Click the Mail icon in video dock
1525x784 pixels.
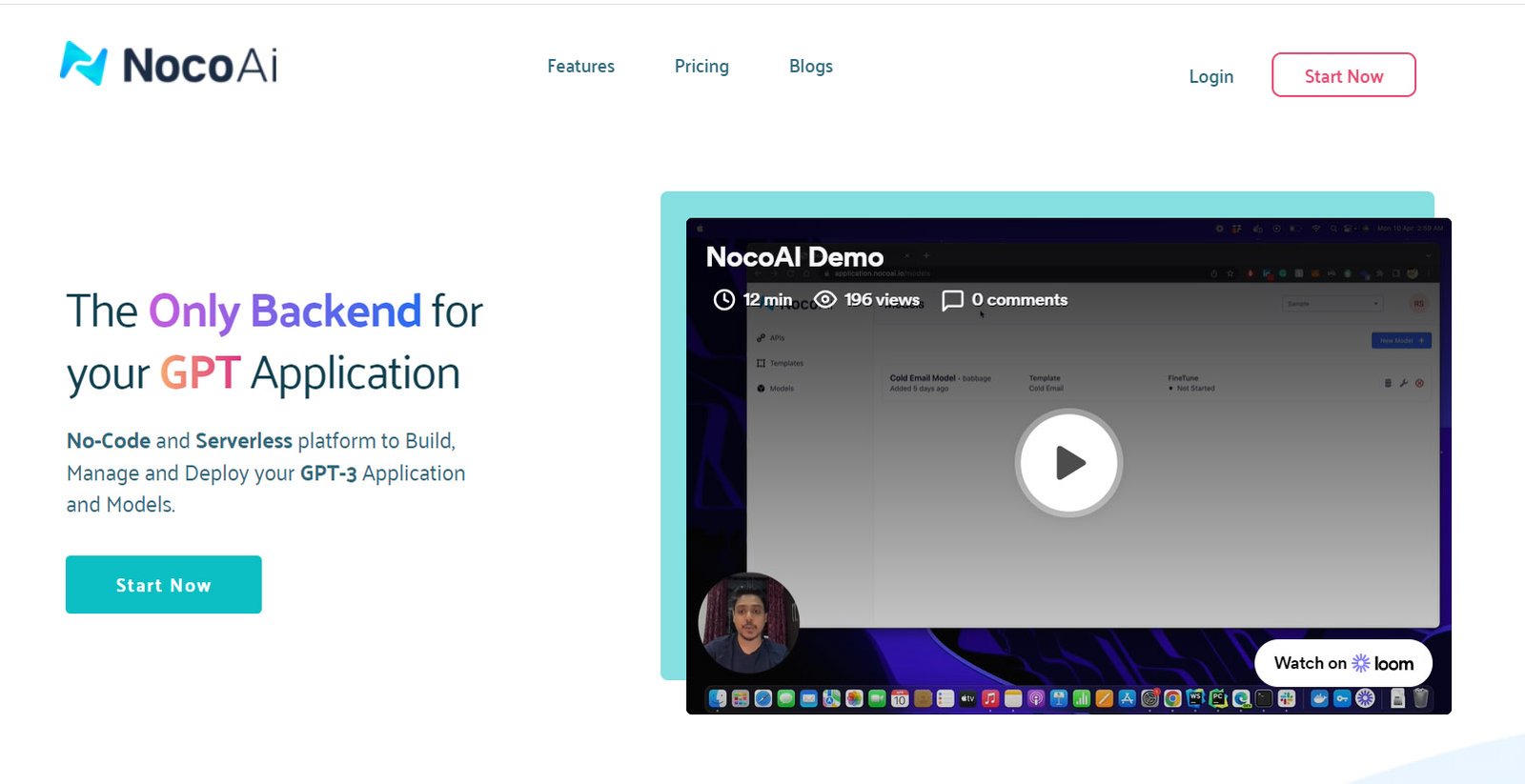(809, 698)
